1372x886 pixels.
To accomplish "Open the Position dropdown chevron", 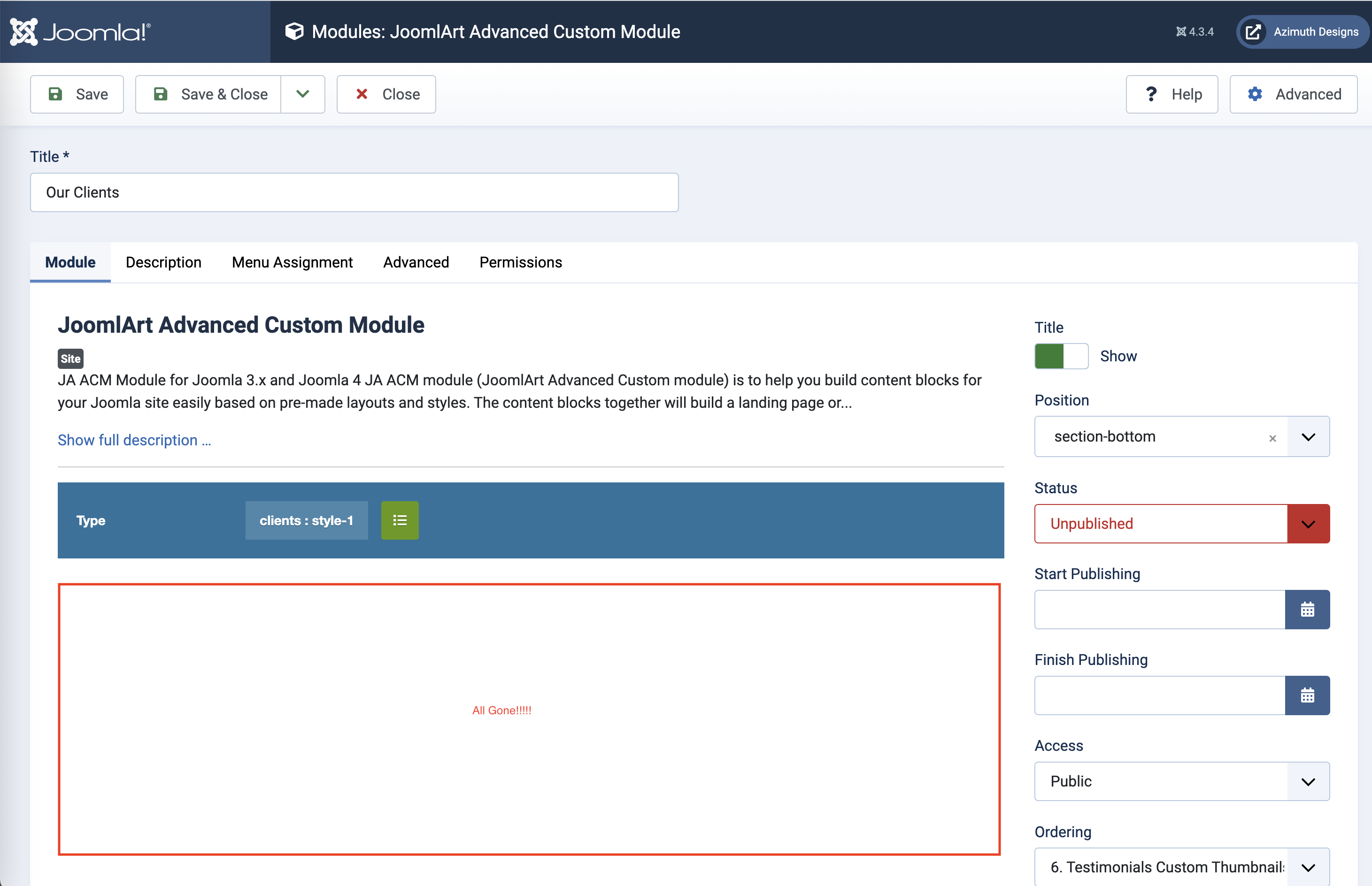I will tap(1308, 437).
